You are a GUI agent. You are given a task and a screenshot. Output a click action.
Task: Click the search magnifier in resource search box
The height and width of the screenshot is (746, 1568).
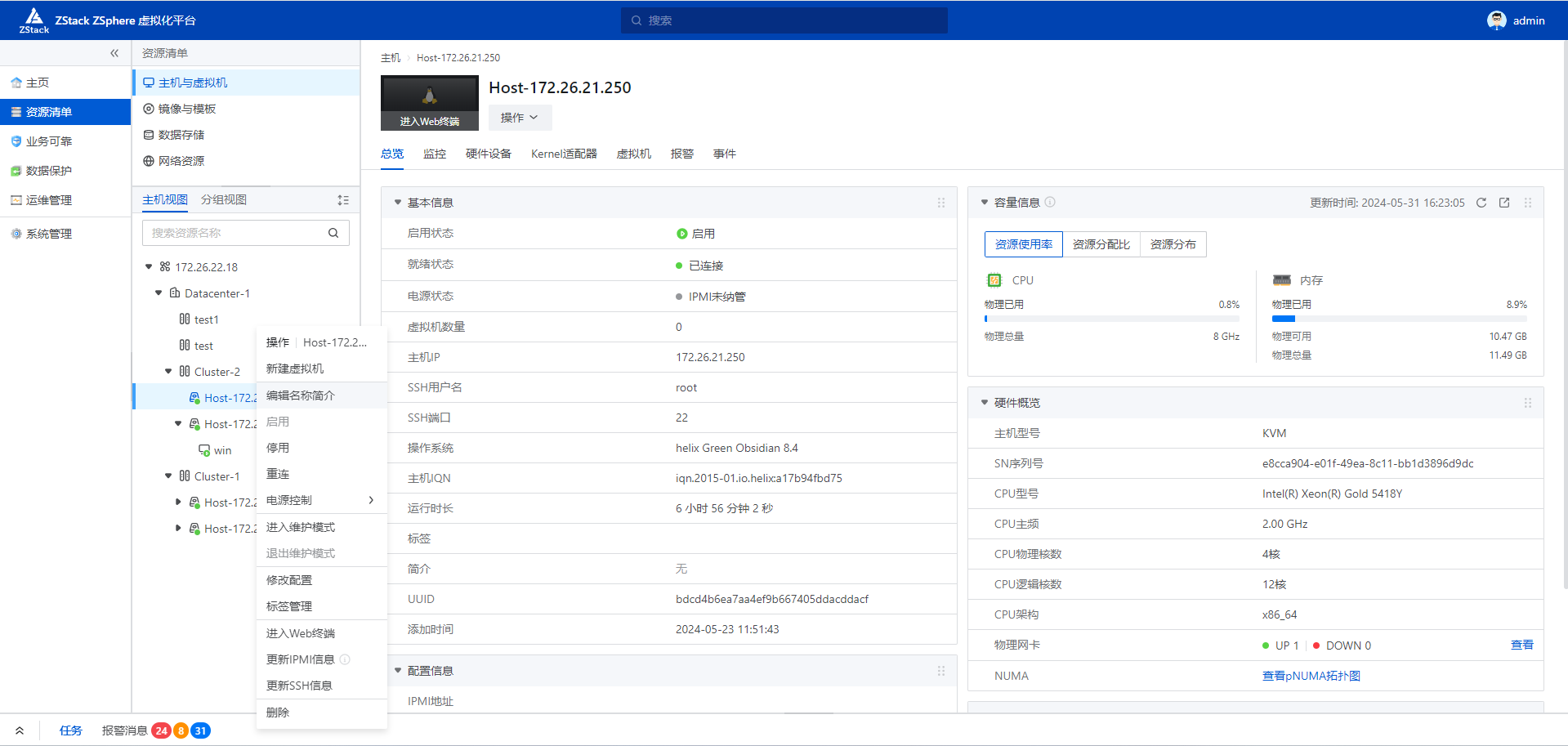(333, 233)
